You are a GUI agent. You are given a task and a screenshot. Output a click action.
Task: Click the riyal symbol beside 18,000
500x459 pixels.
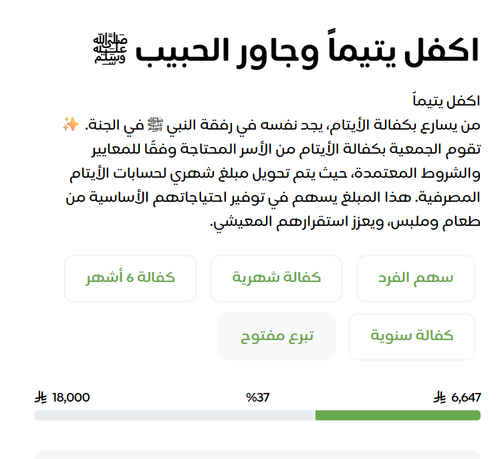click(x=41, y=397)
